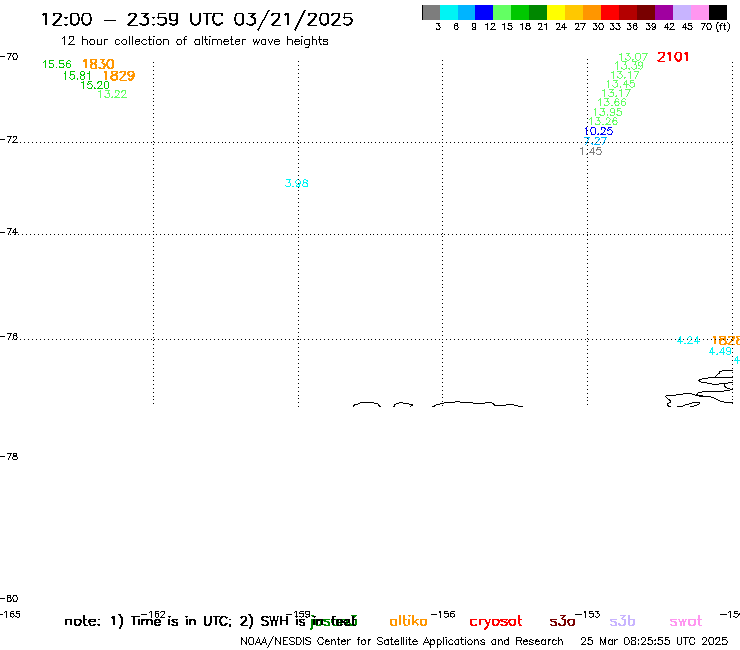Pick the pure blue swatch in the legend

[485, 12]
